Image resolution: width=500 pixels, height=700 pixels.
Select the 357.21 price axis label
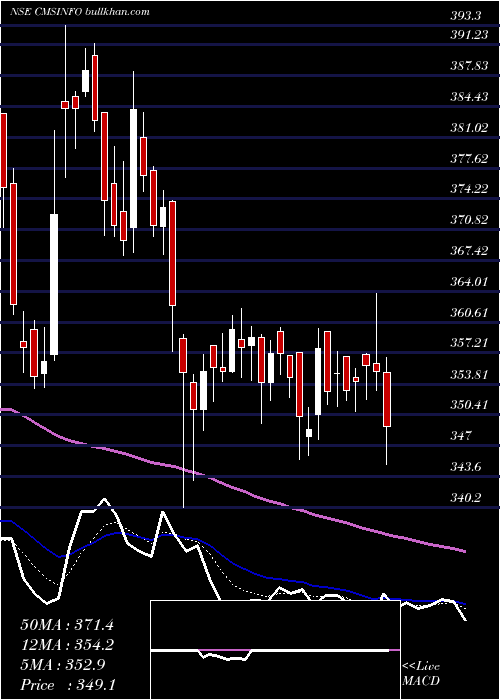point(469,342)
